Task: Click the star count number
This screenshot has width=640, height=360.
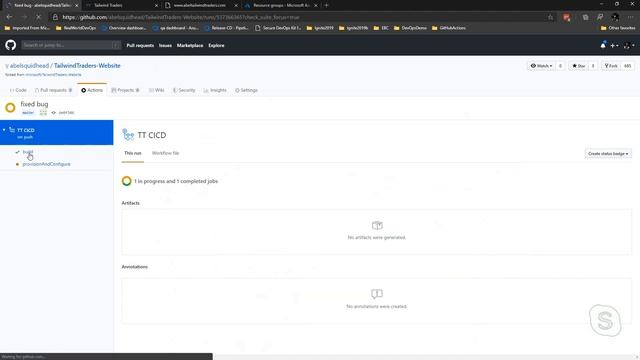Action: click(593, 66)
